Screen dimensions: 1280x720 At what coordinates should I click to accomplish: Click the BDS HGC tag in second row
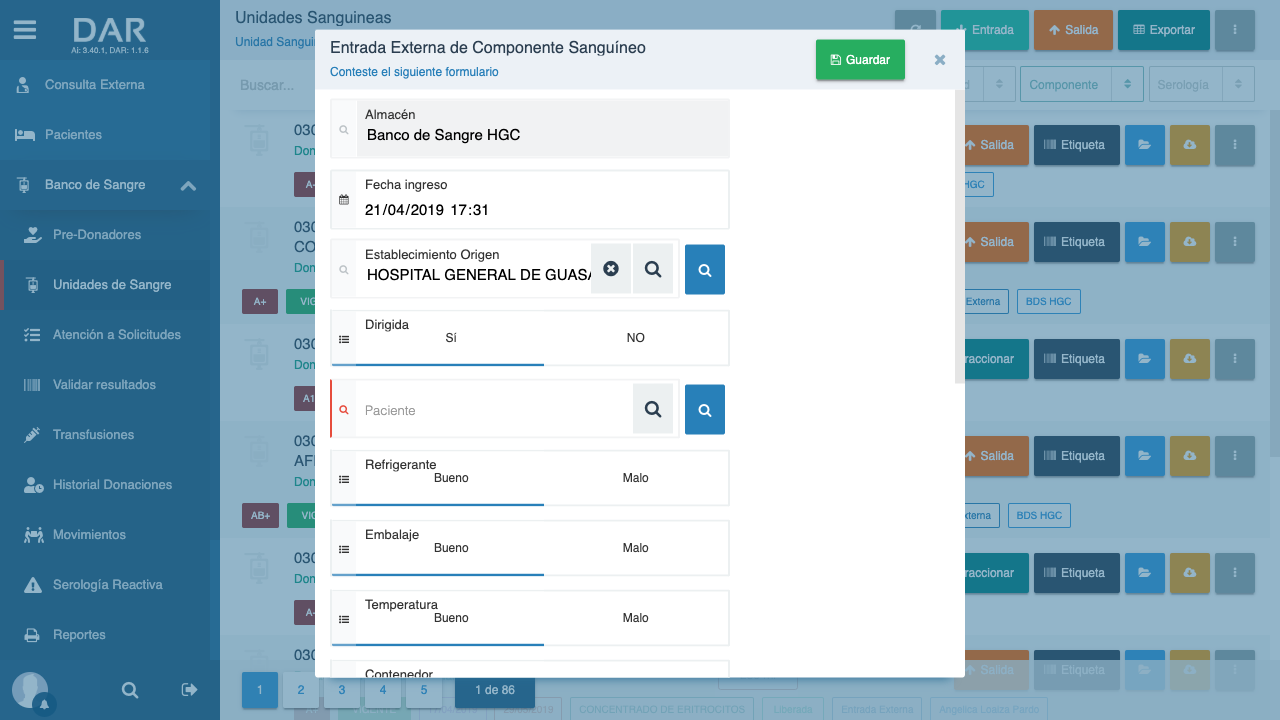tap(1048, 301)
